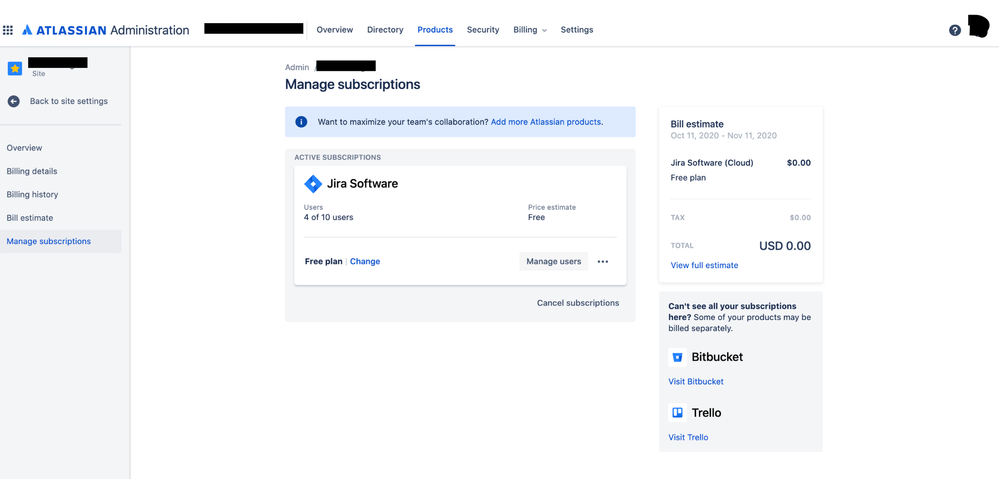Click the Bitbucket logo icon
The image size is (999, 479).
click(x=677, y=357)
